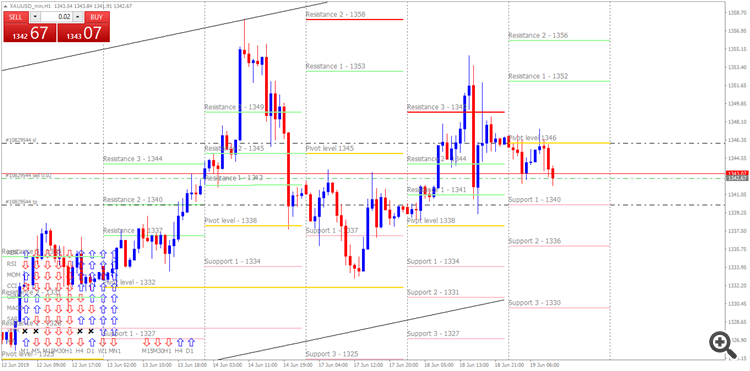Click the magnifier zoom icon
Screen dimensions: 750x371
723,344
